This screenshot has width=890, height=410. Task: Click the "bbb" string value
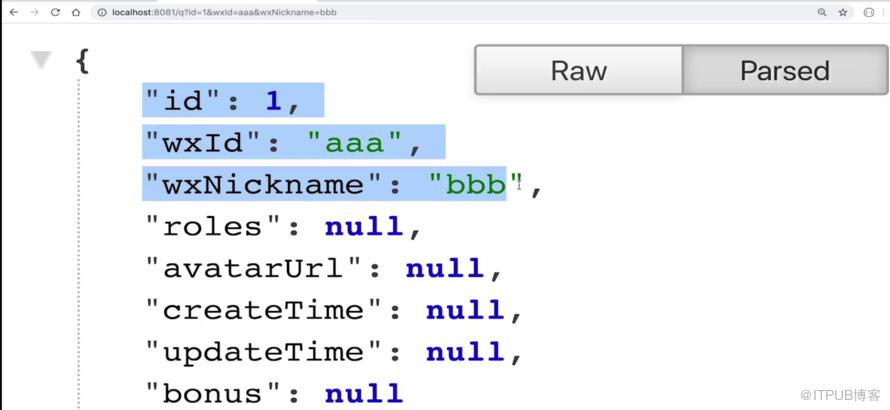click(476, 185)
